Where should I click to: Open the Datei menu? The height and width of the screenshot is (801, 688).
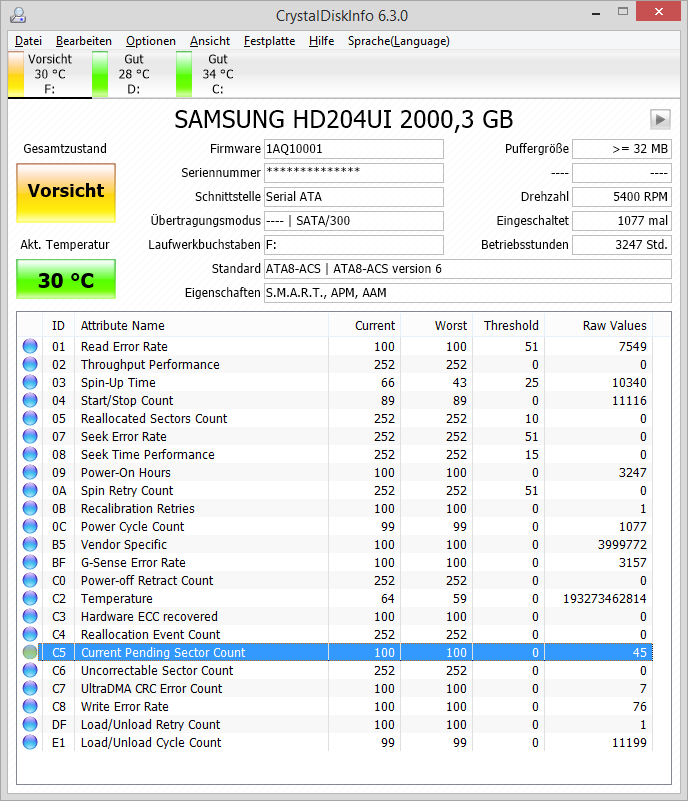tap(29, 41)
